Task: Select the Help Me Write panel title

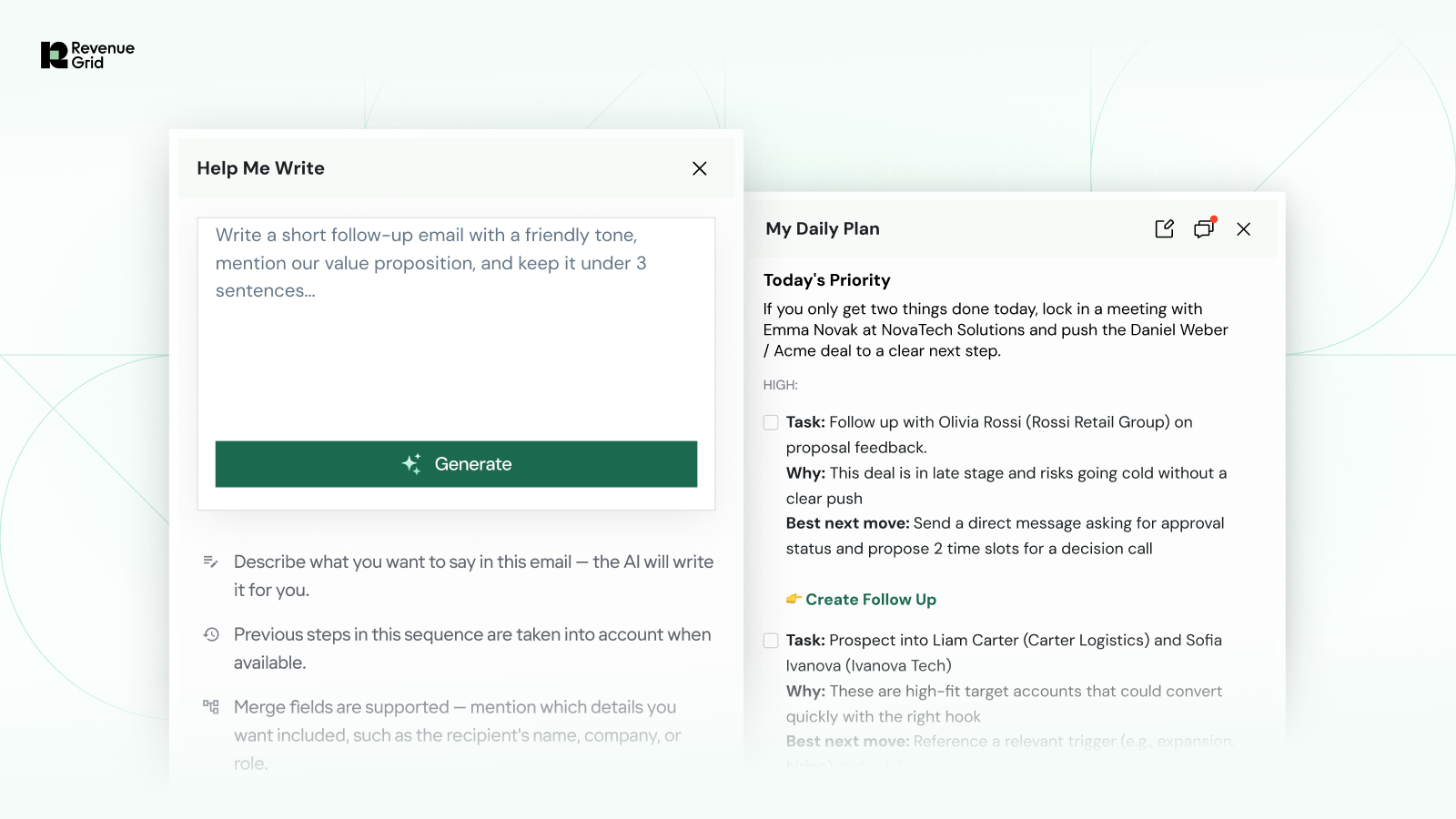Action: (x=260, y=168)
